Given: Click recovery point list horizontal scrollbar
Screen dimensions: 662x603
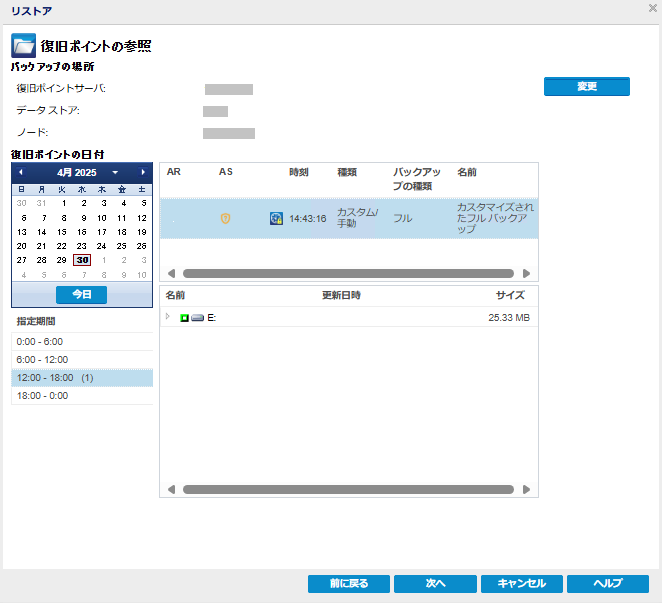Looking at the screenshot, I should coord(348,274).
